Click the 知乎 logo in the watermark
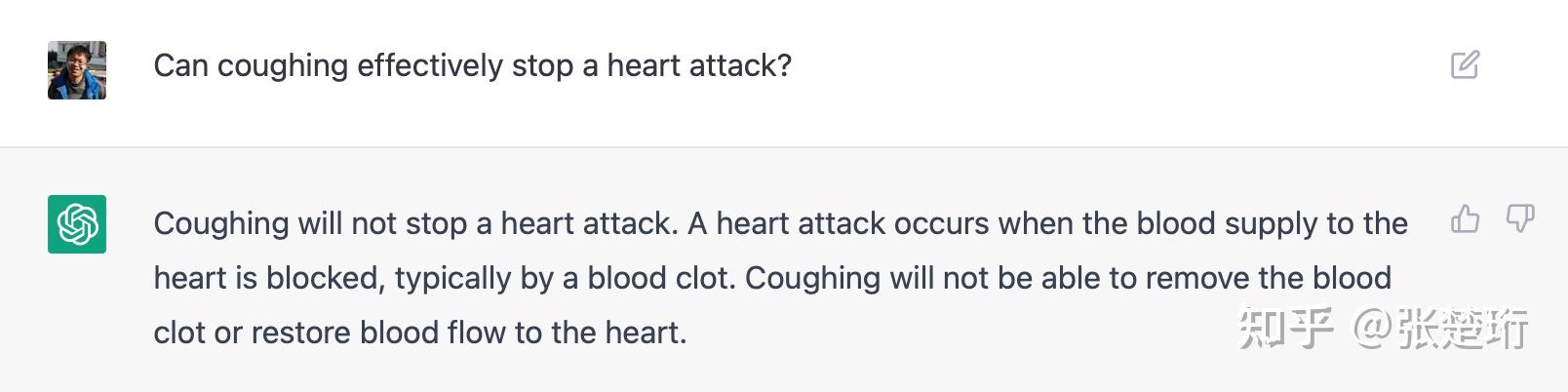Screen dimensions: 1568x392 click(x=1285, y=329)
